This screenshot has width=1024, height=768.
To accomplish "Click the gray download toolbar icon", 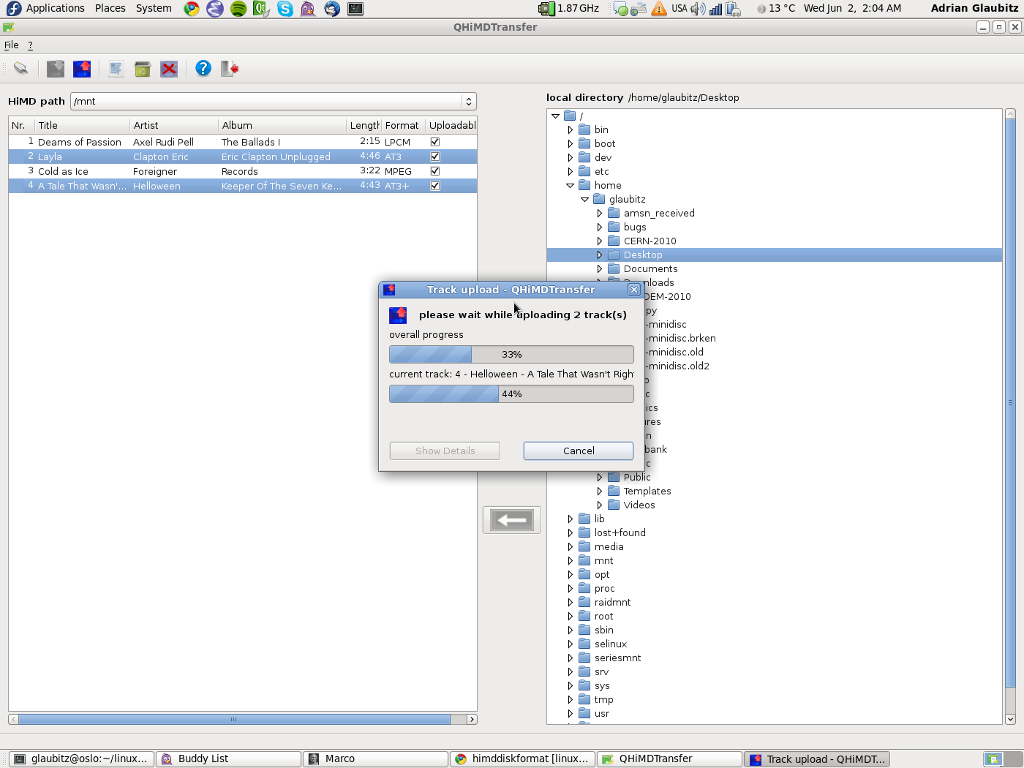I will pyautogui.click(x=56, y=69).
